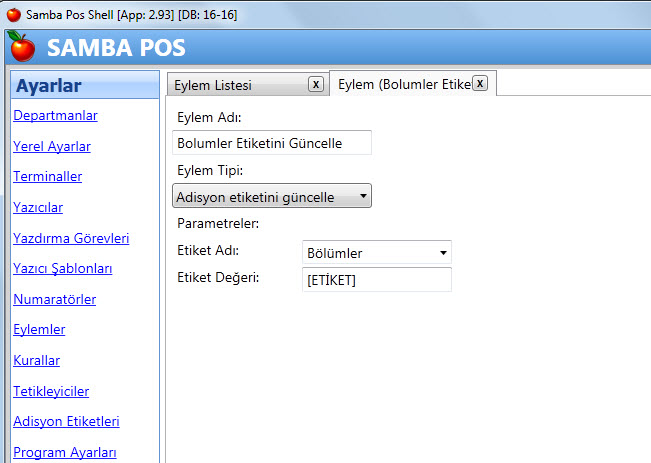Screen dimensions: 651x463
Task: Navigate to Adisyon Etiketleri
Action: coord(66,421)
